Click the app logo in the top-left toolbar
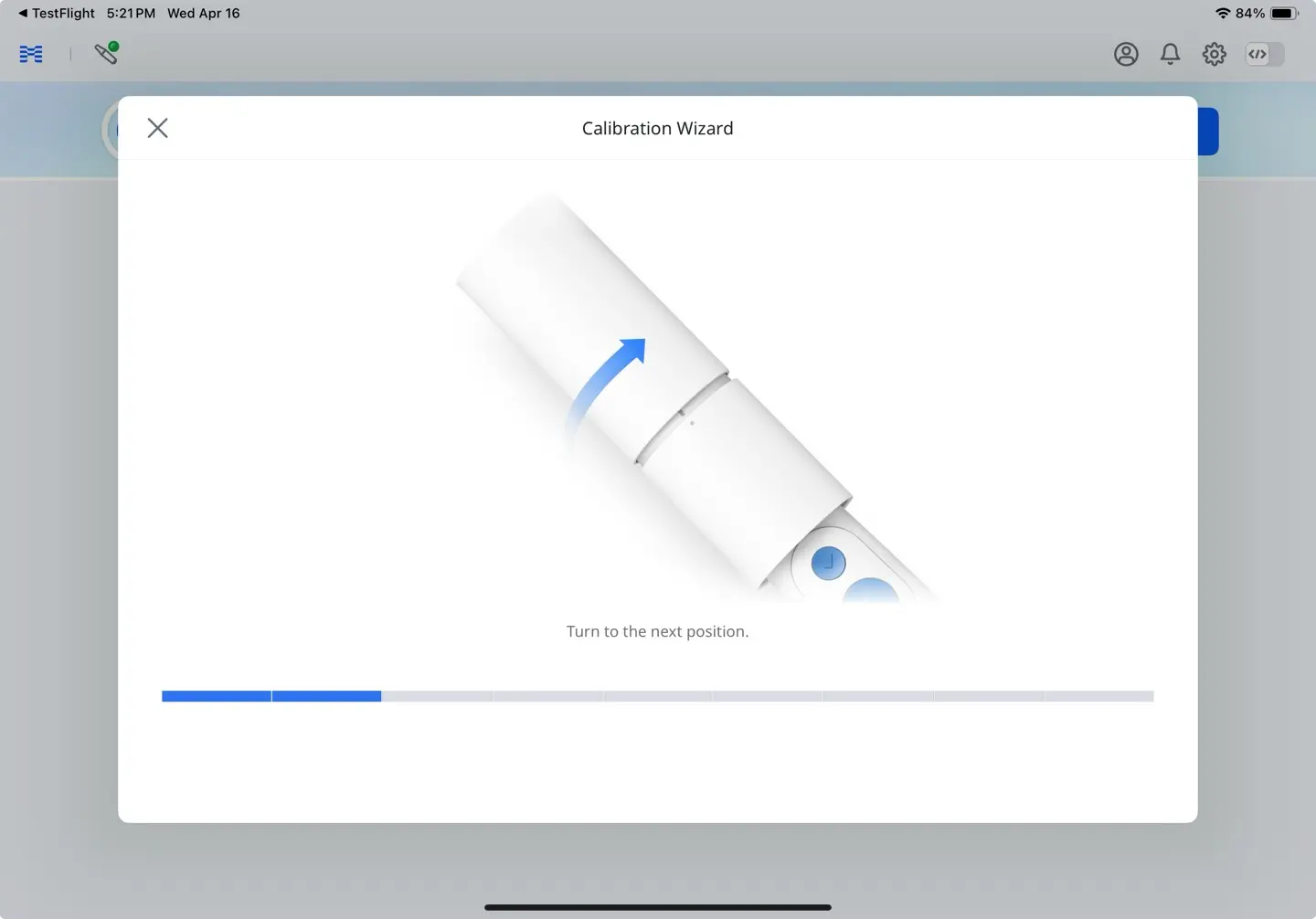 pos(30,54)
